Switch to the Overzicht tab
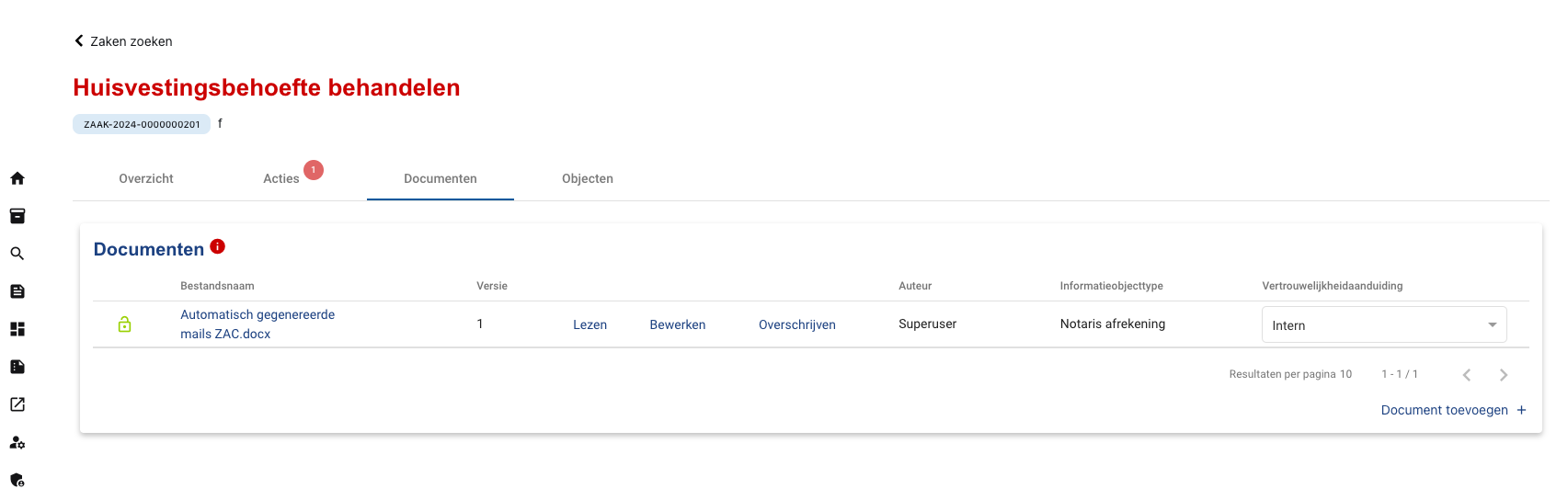The width and height of the screenshot is (1568, 500). pyautogui.click(x=146, y=178)
